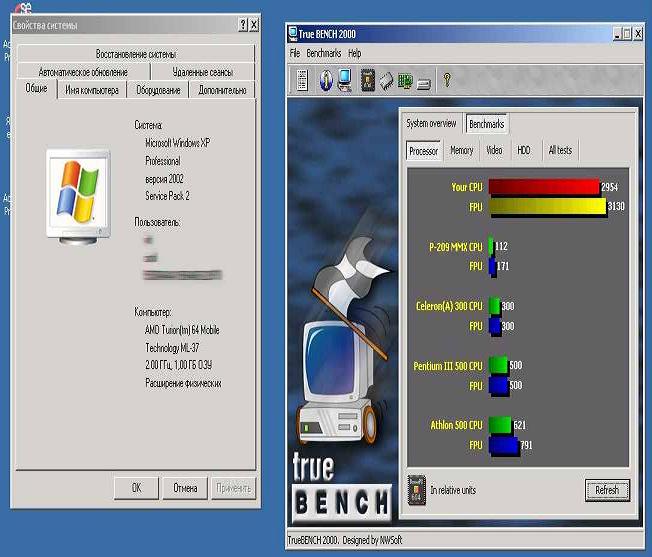Viewport: 652px width, 557px height.
Task: Click the green video card toolbar icon
Action: click(x=405, y=80)
